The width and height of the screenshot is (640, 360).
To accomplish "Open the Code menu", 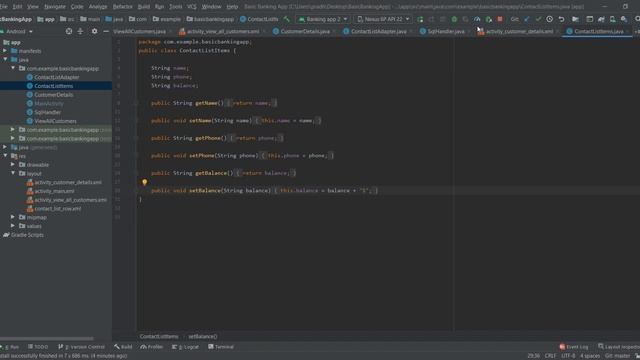I will coord(77,7).
